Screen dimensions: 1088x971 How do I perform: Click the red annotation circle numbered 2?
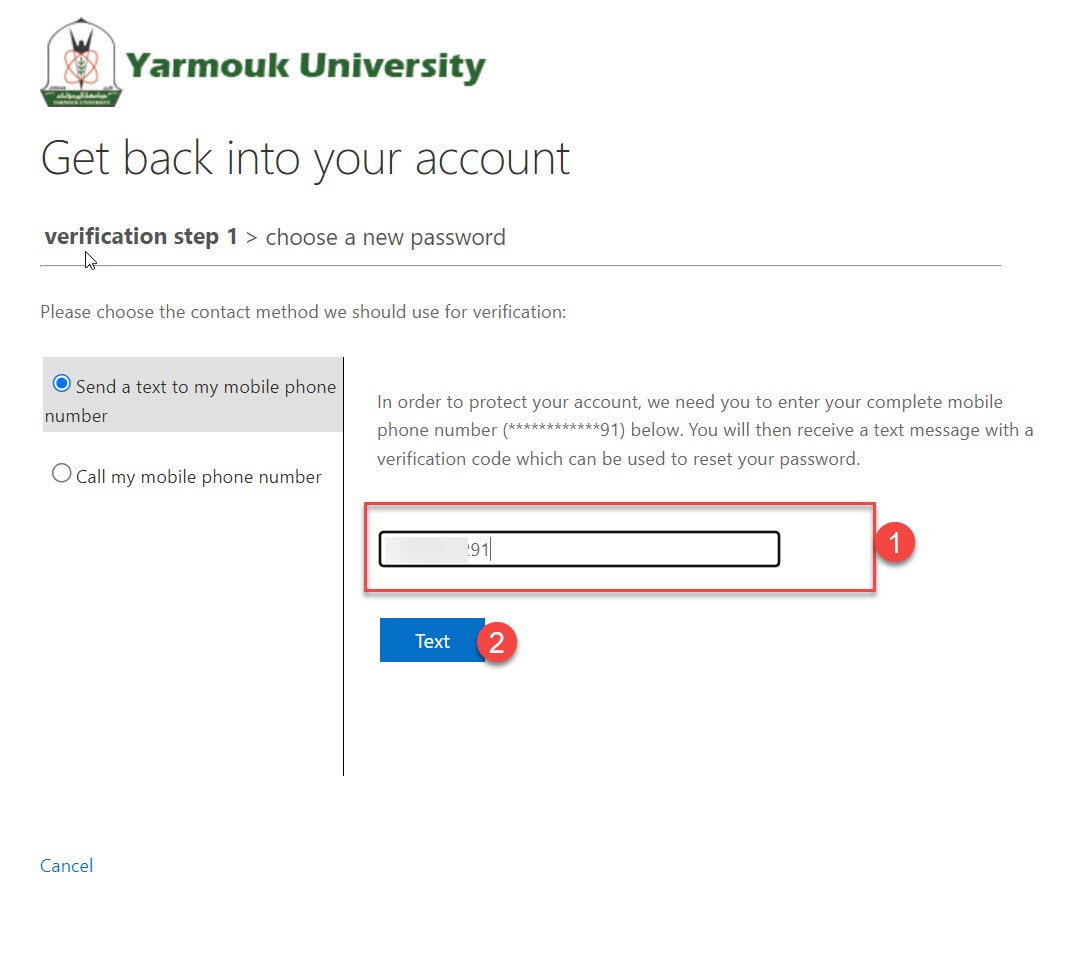click(496, 642)
